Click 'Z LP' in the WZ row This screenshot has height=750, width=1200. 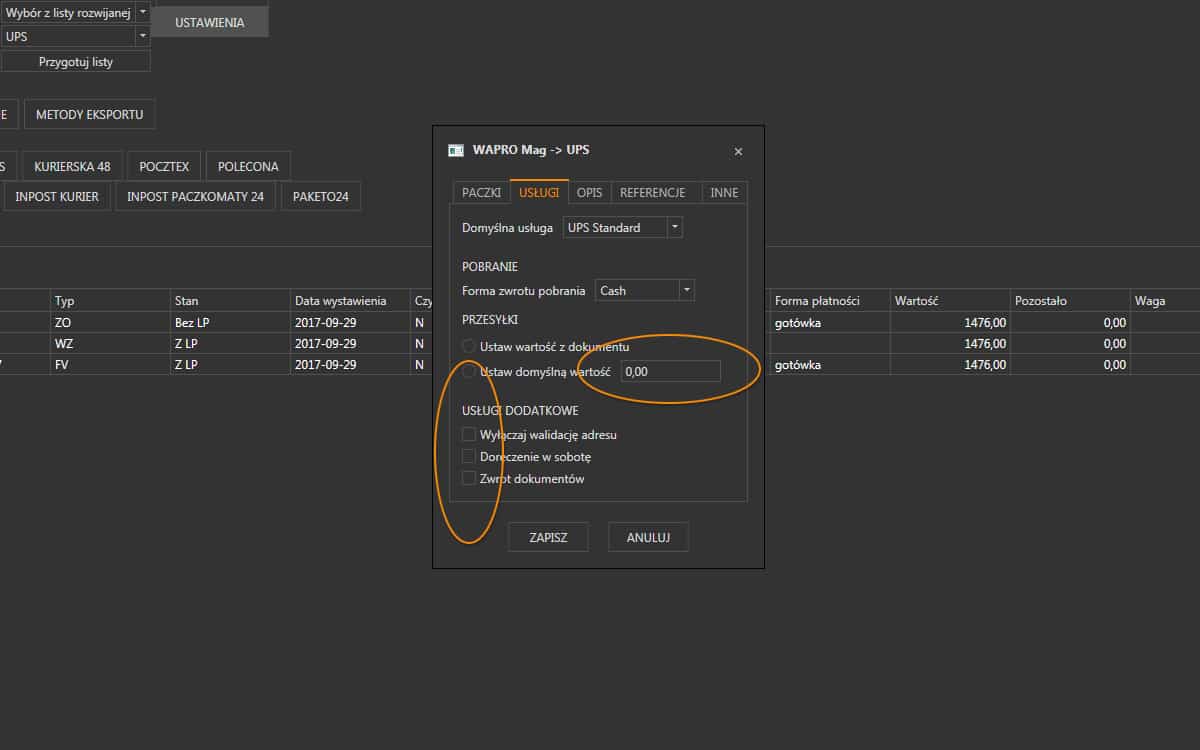pyautogui.click(x=230, y=344)
